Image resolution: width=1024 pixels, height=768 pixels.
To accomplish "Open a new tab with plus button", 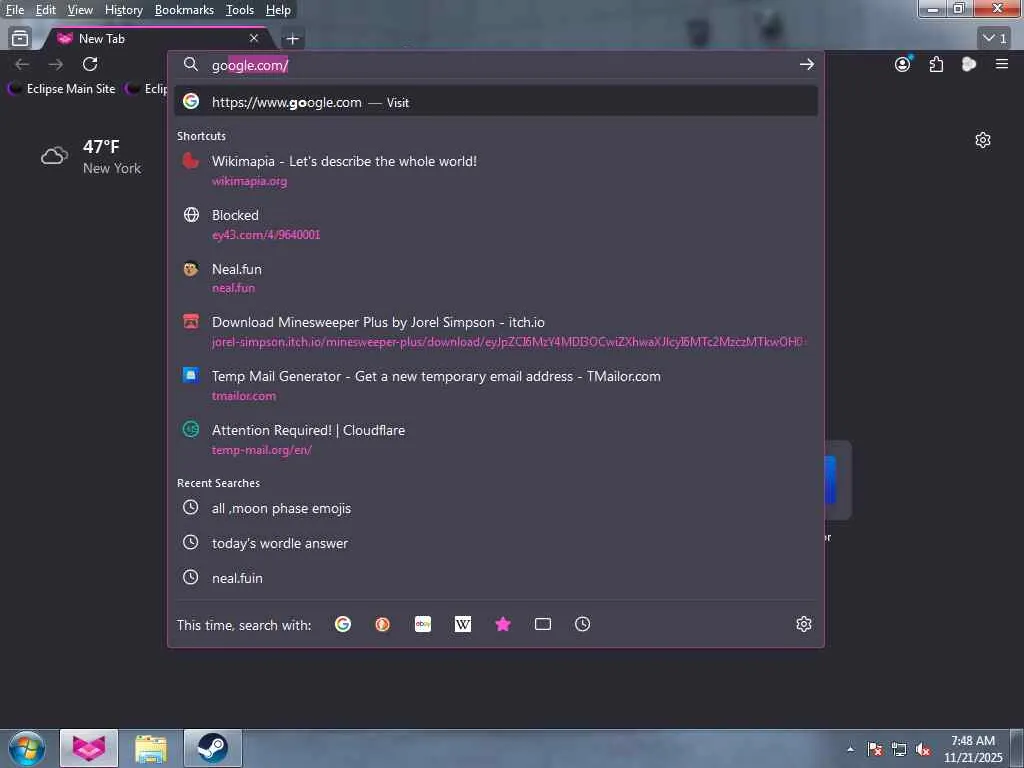I will point(293,39).
